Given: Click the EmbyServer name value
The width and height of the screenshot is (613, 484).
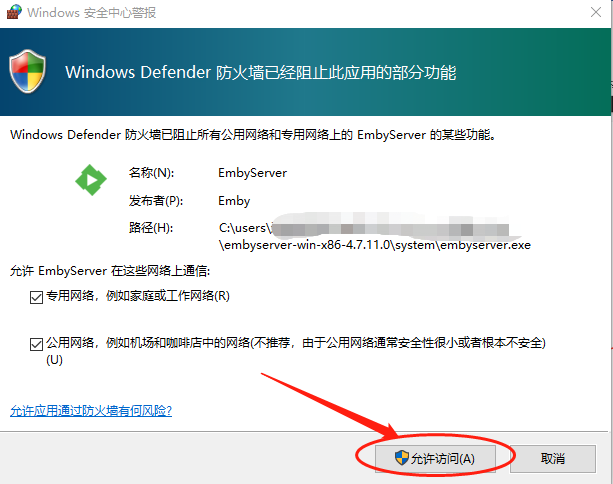Looking at the screenshot, I should pos(253,173).
